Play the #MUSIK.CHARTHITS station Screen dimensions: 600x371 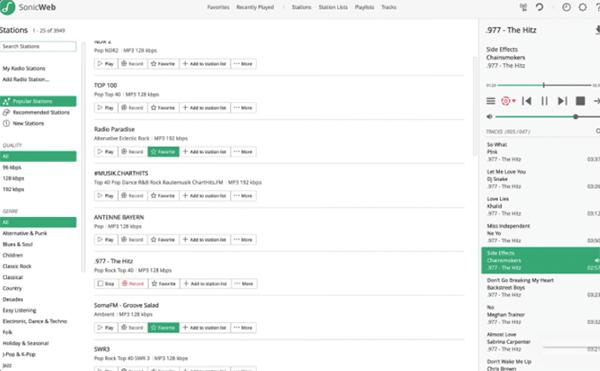tap(106, 196)
